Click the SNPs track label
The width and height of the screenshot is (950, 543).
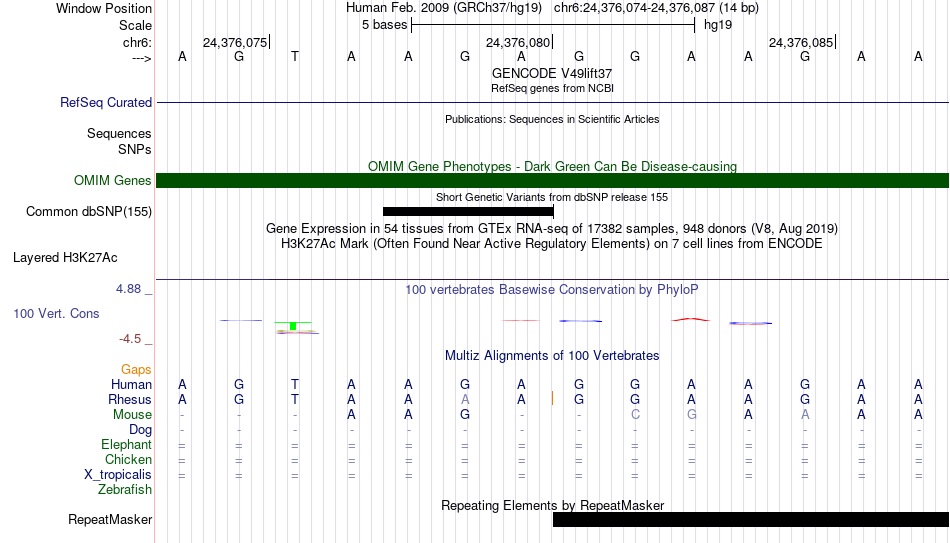point(135,149)
